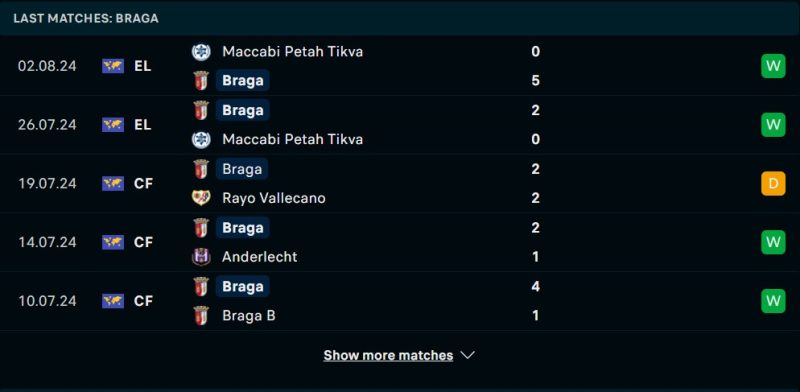Click the green W badge for 02.08.24 match

[773, 66]
